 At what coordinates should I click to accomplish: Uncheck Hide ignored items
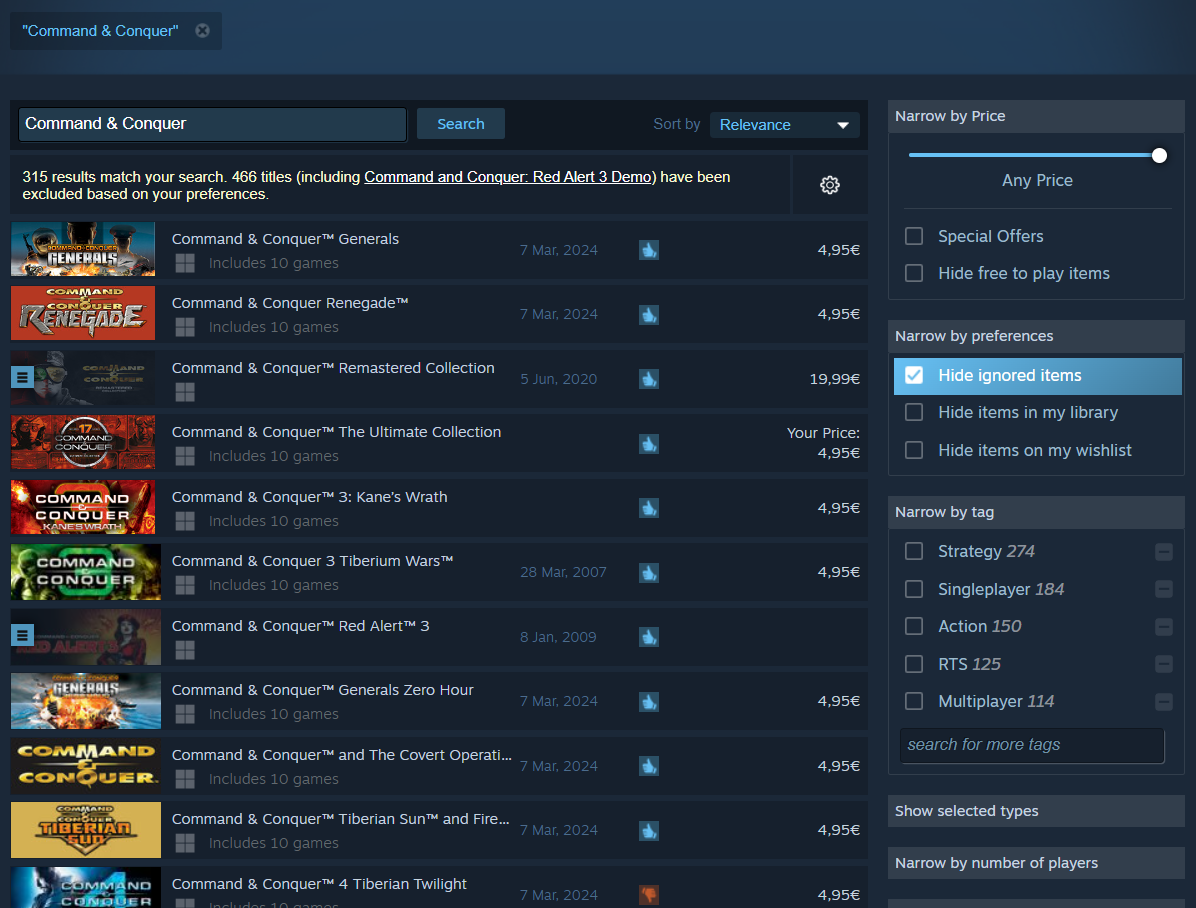click(x=914, y=375)
